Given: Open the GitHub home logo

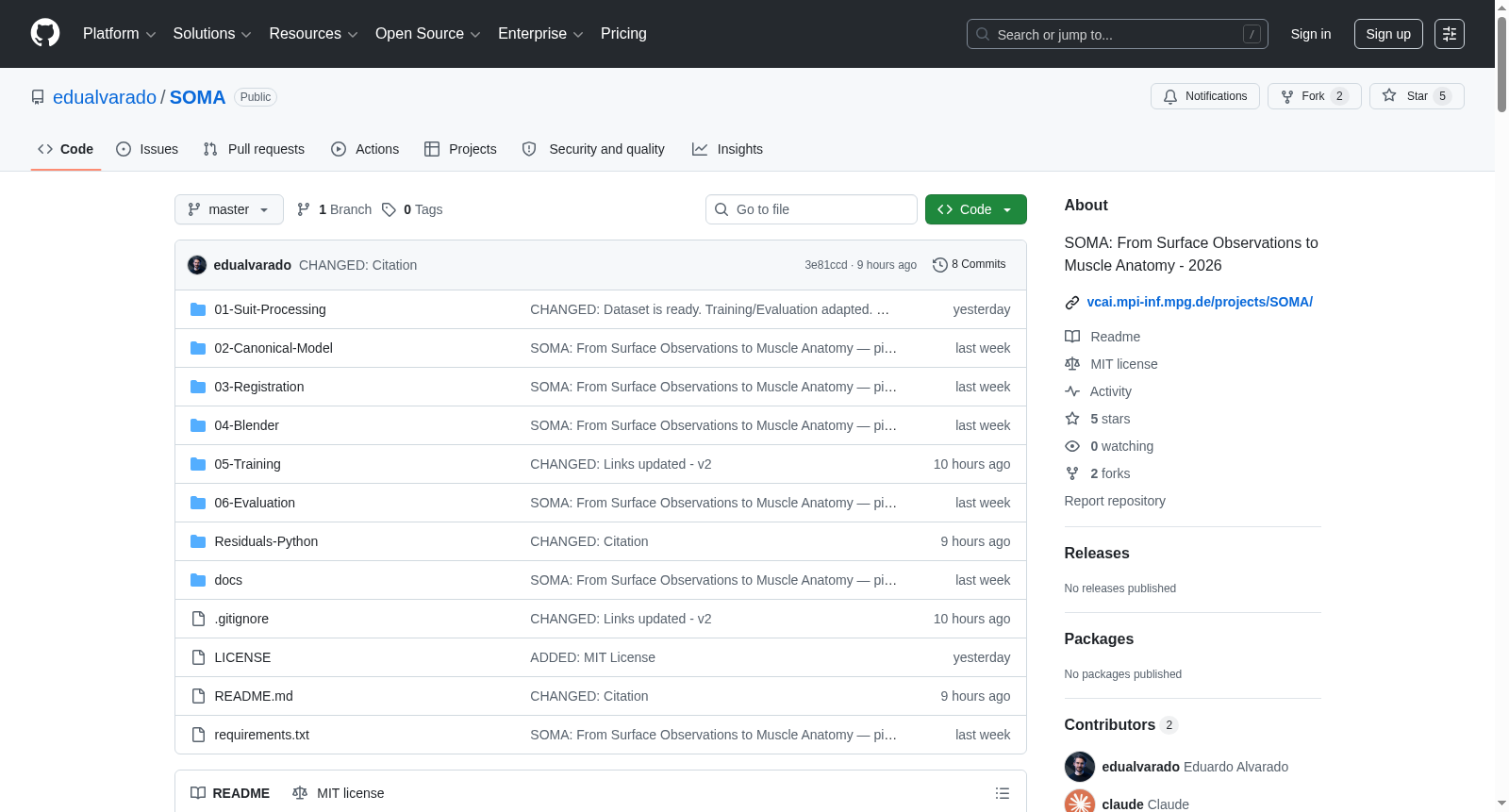Looking at the screenshot, I should click(x=45, y=33).
